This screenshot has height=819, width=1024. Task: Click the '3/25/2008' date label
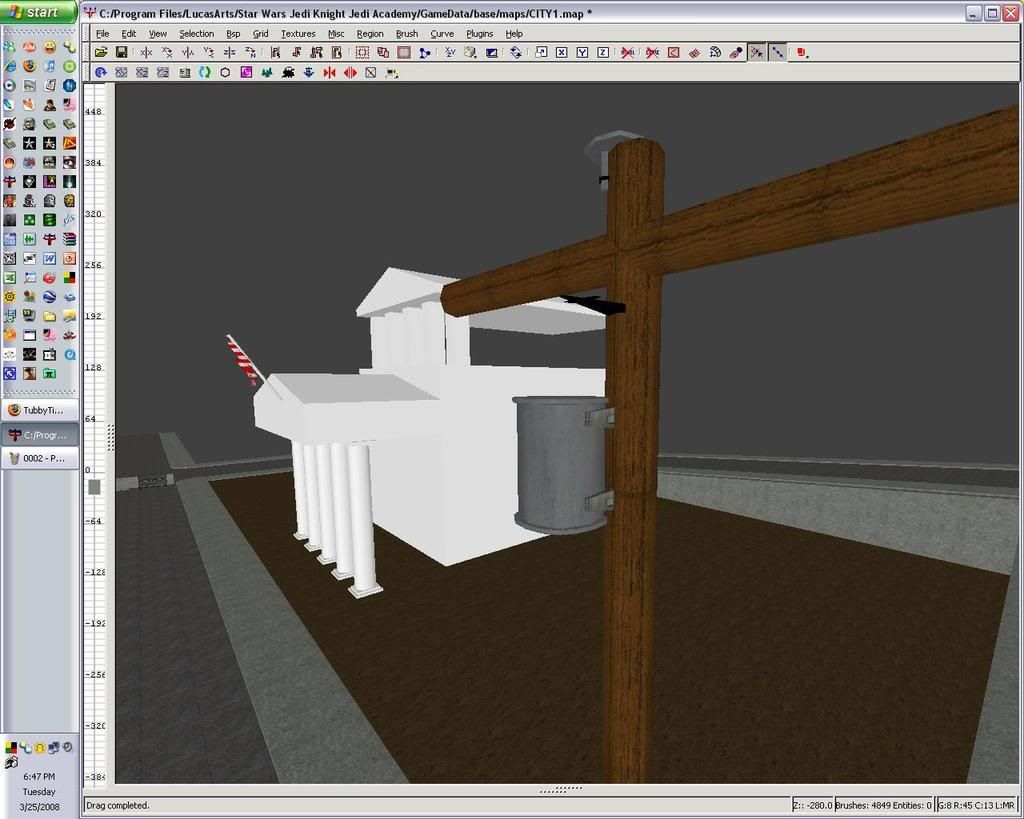coord(39,807)
